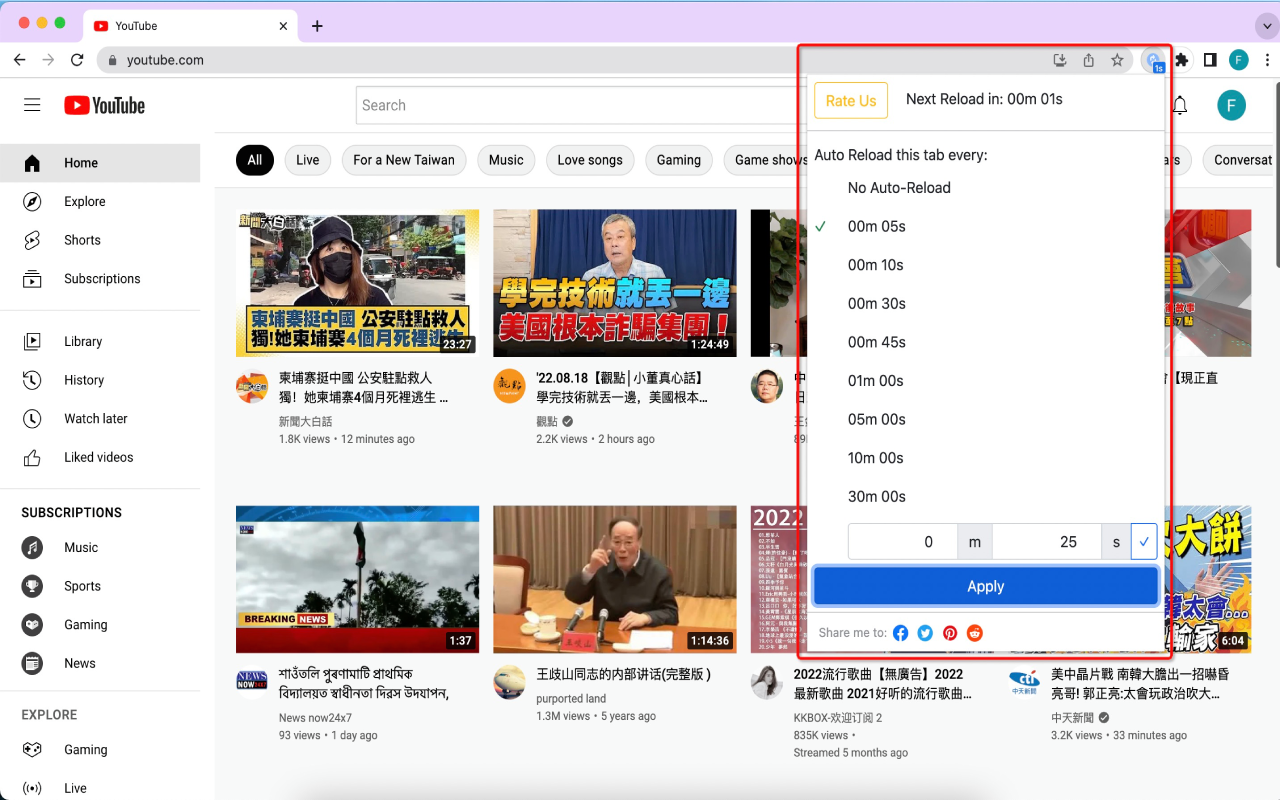
Task: Select the No Auto-Reload option
Action: coord(897,187)
